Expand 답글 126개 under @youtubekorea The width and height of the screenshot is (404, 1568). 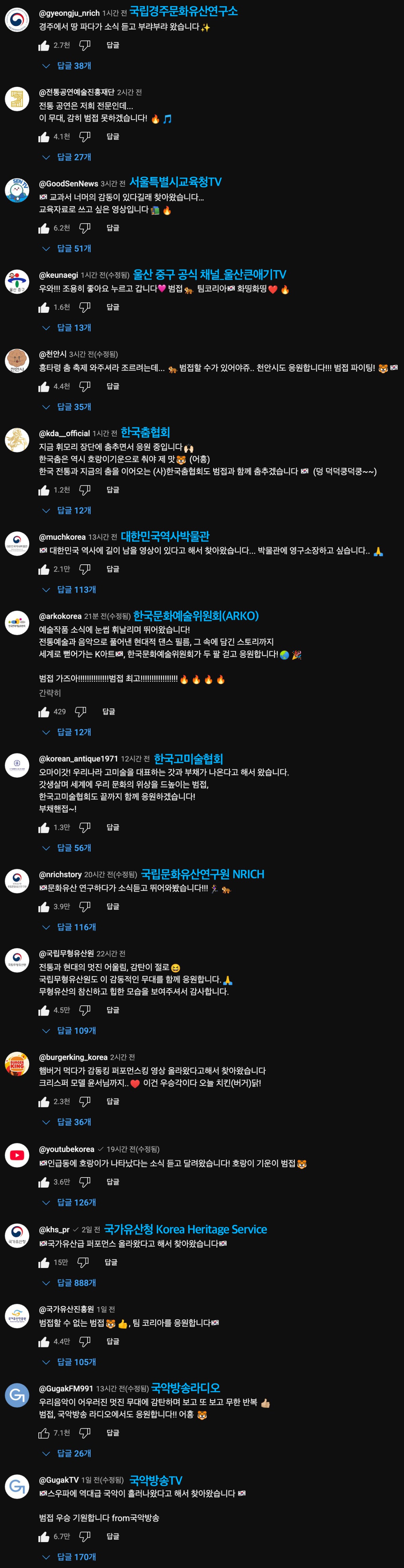pyautogui.click(x=69, y=1203)
